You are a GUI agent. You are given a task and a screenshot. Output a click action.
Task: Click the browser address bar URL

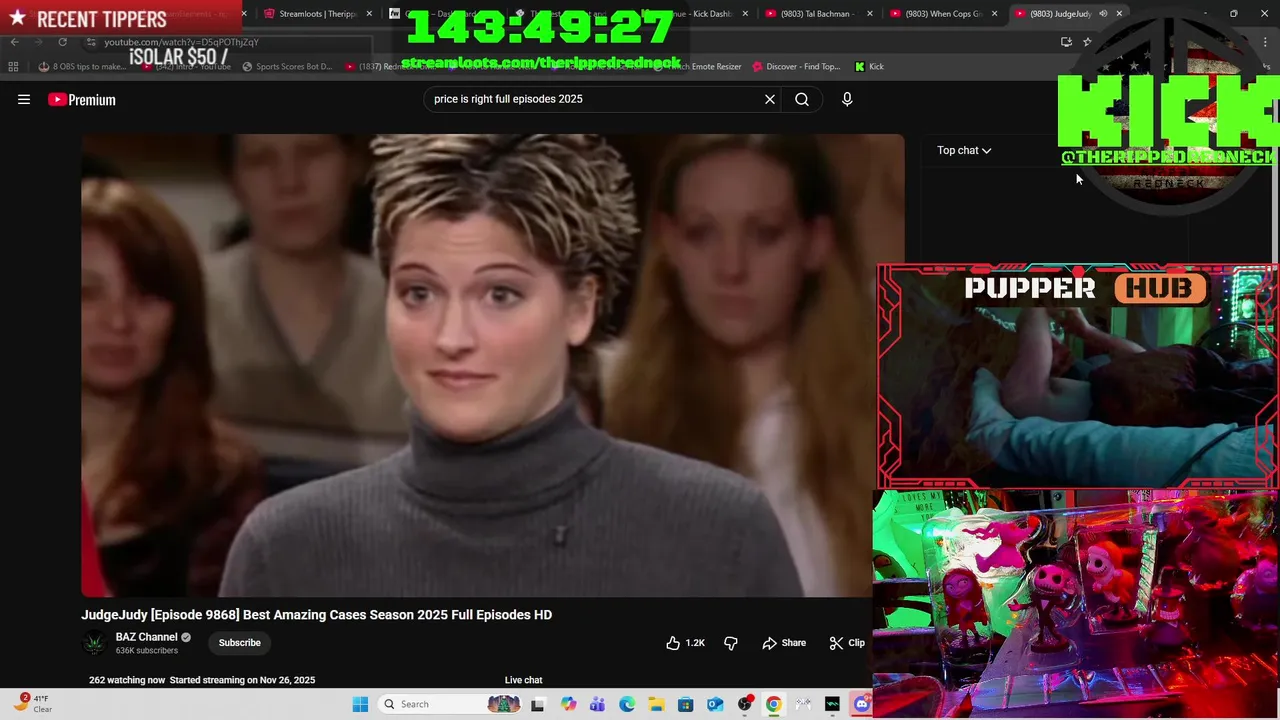coord(181,42)
